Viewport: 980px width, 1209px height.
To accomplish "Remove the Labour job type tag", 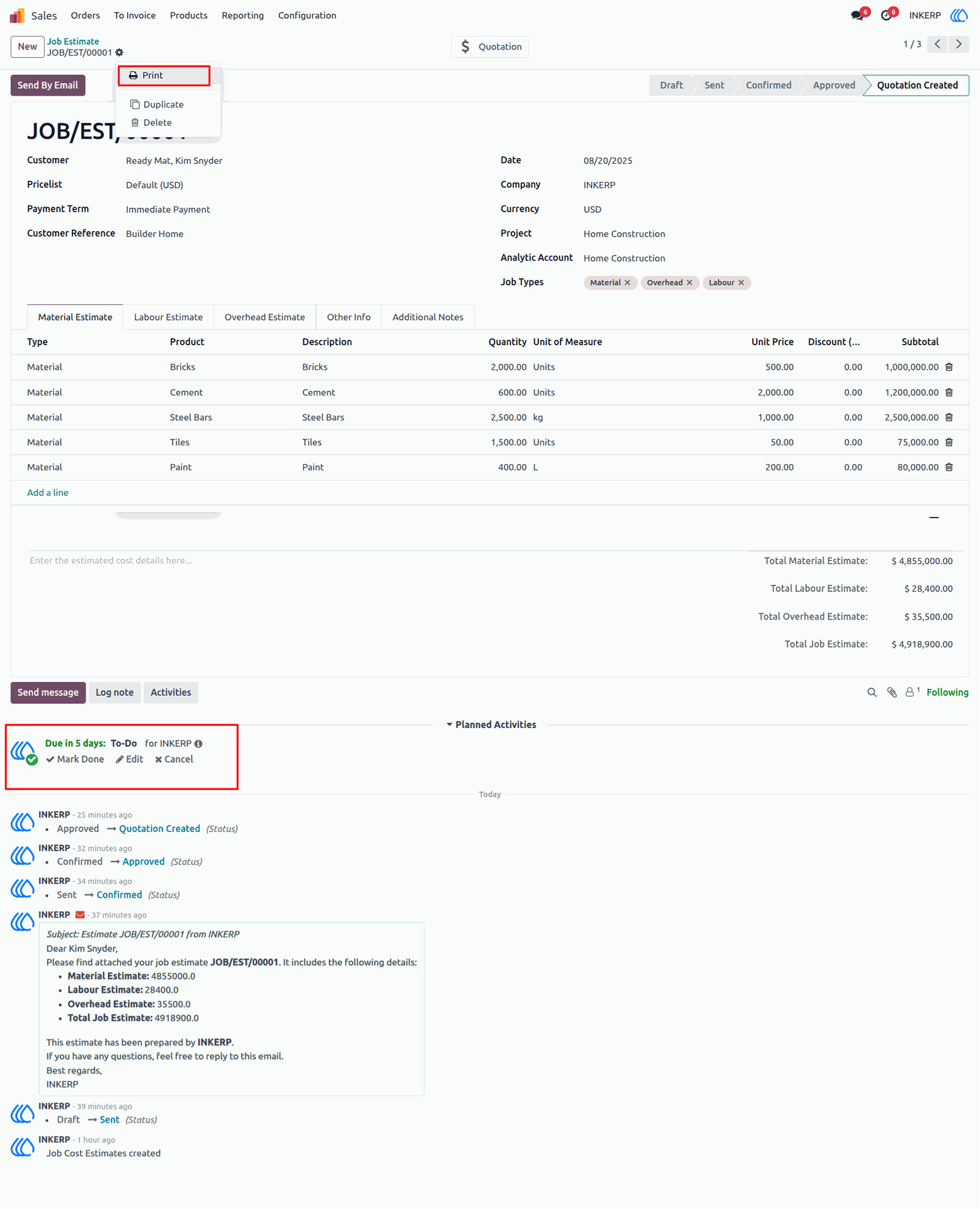I will tap(741, 283).
